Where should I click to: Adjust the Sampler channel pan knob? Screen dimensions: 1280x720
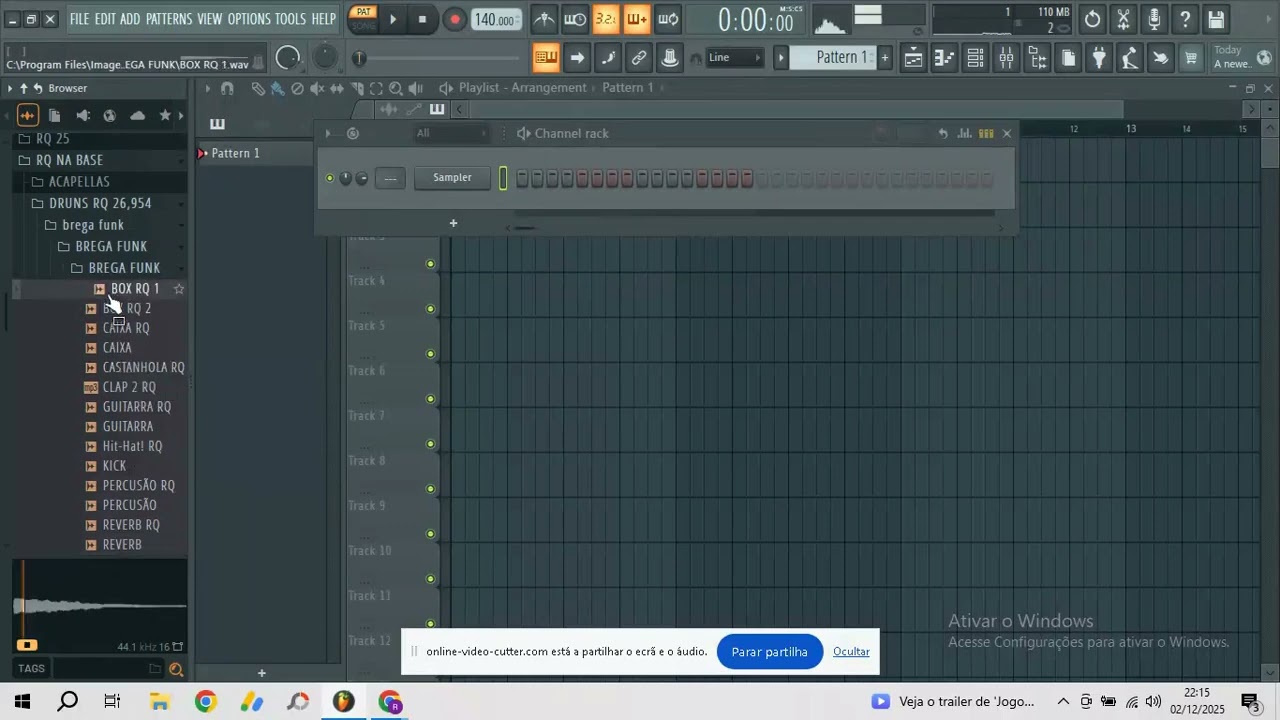click(346, 178)
